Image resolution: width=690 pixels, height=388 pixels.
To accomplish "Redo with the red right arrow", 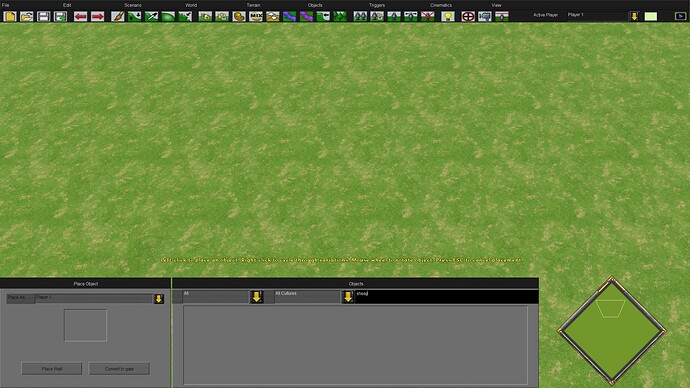I will pyautogui.click(x=97, y=17).
